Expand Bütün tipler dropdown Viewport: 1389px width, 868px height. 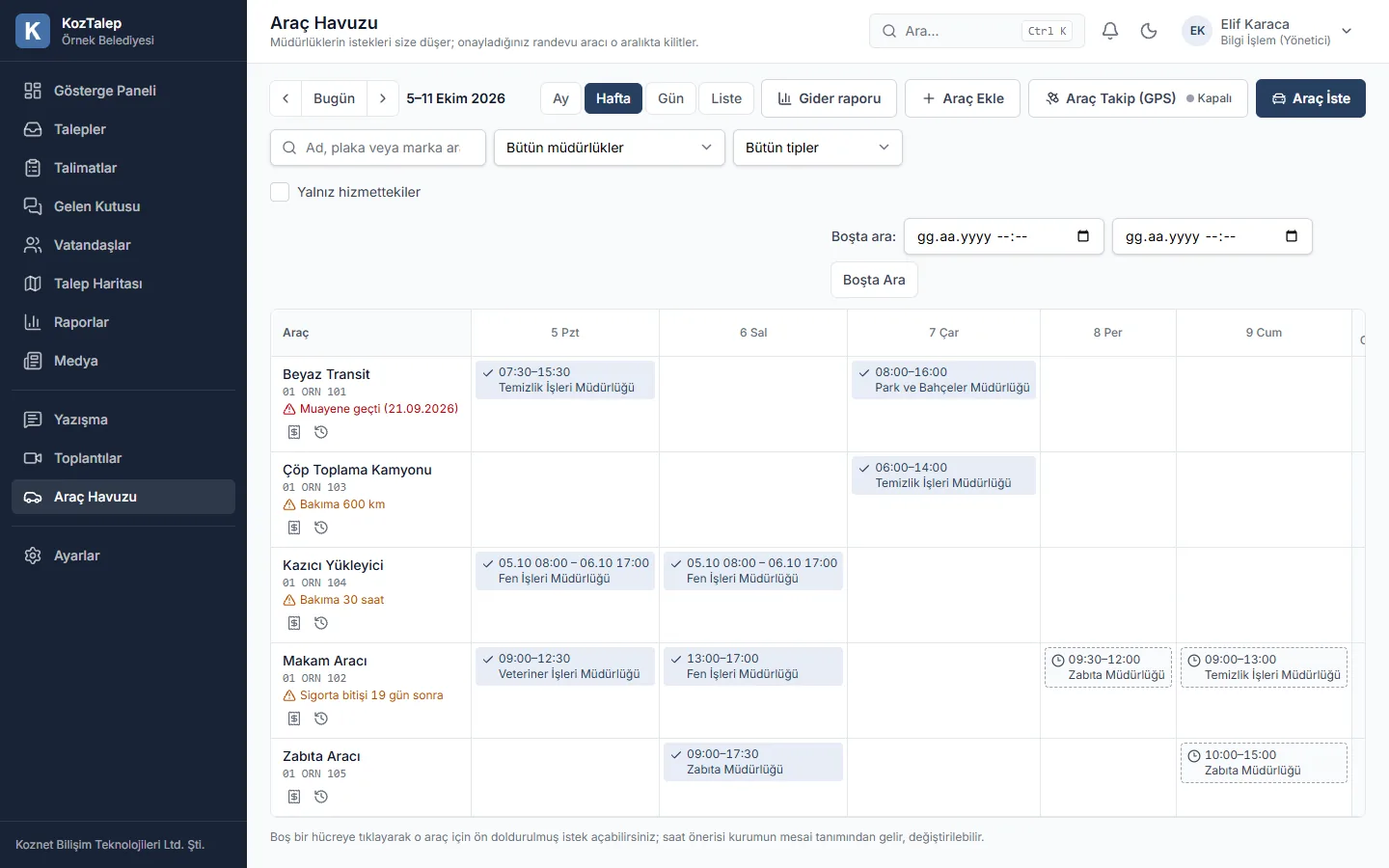818,148
